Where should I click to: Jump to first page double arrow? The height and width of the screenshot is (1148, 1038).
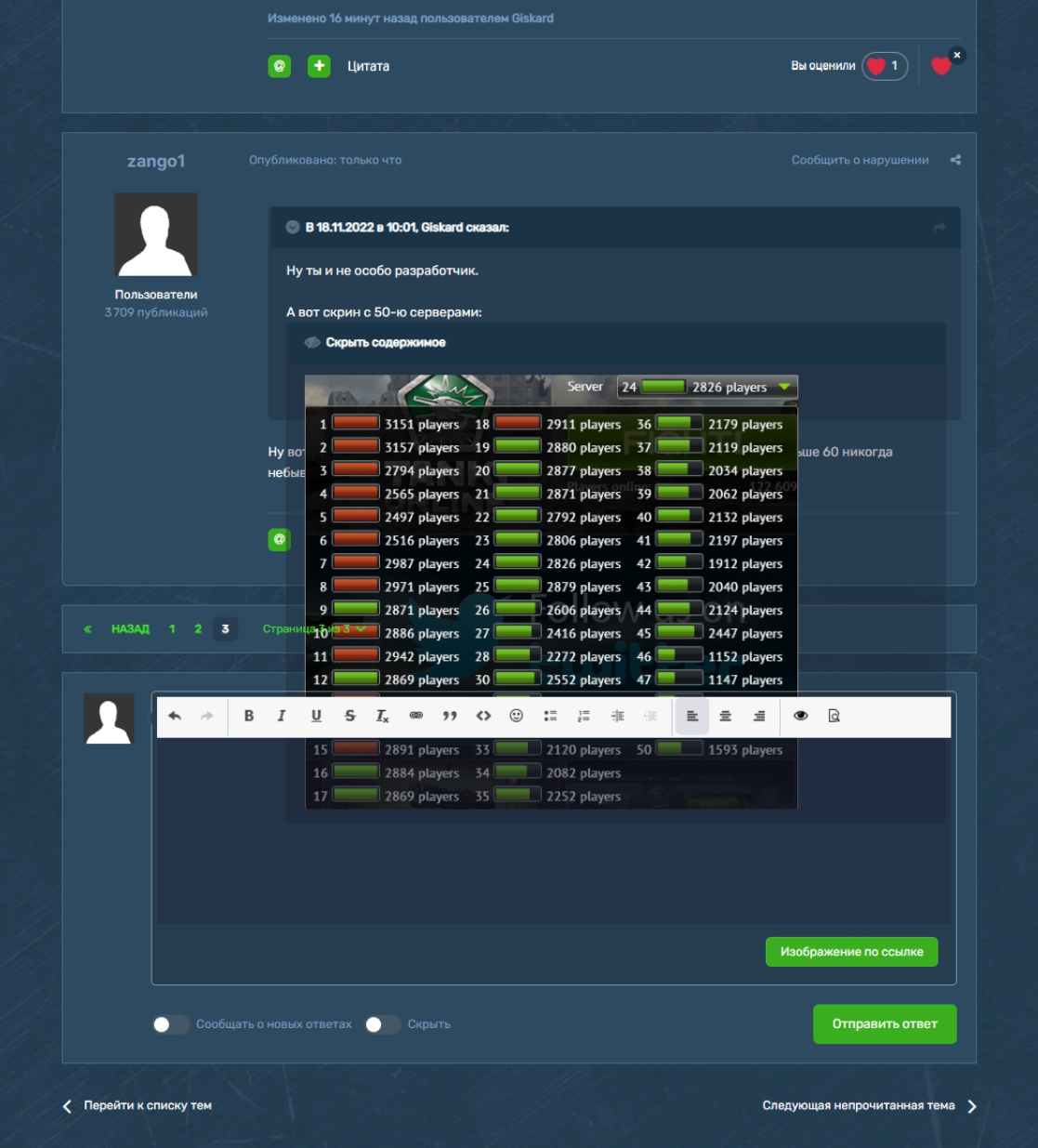(87, 629)
